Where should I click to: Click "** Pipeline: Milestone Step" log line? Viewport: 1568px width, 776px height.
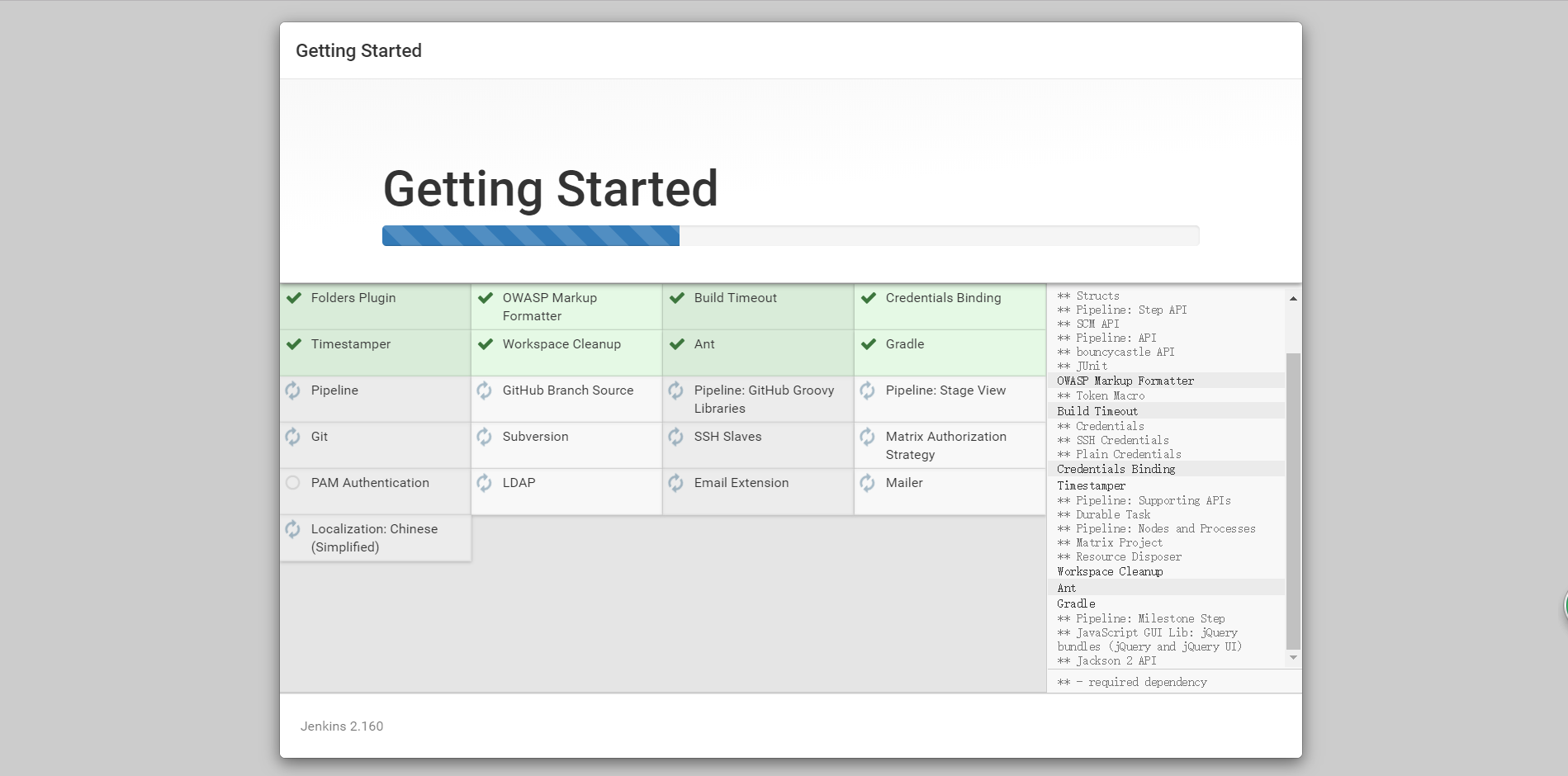click(x=1141, y=618)
